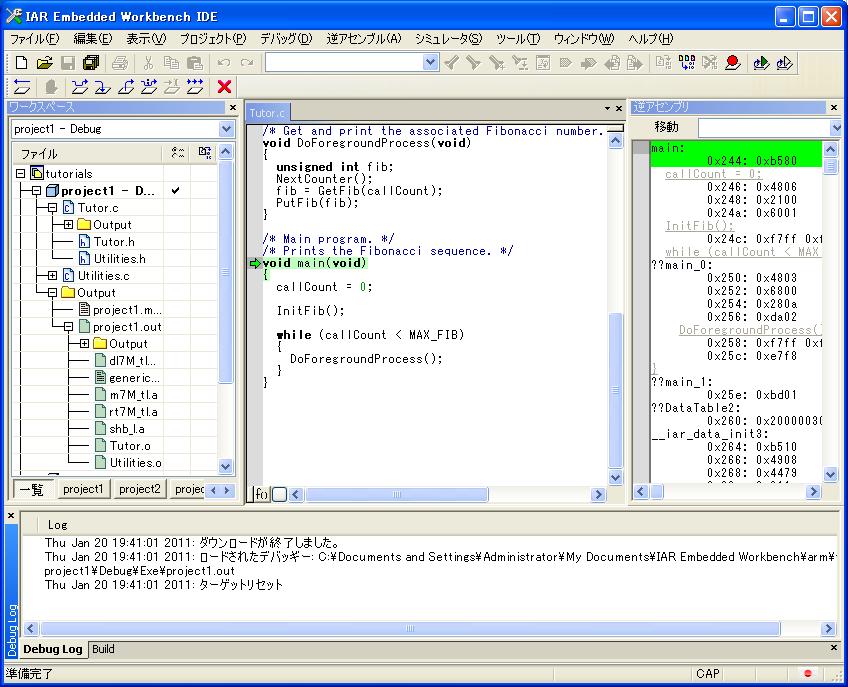Select the 一覧 workspace tab

(32, 490)
